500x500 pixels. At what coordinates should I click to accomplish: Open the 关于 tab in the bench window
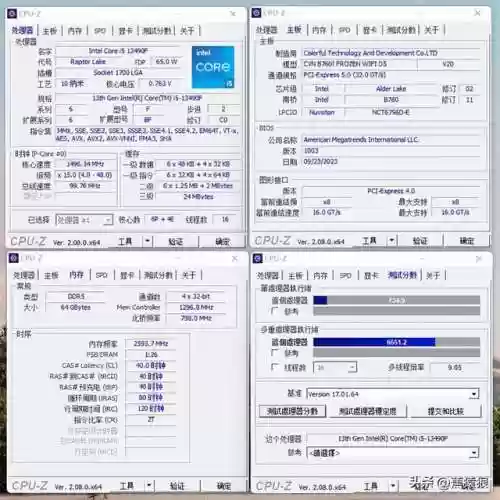point(433,276)
